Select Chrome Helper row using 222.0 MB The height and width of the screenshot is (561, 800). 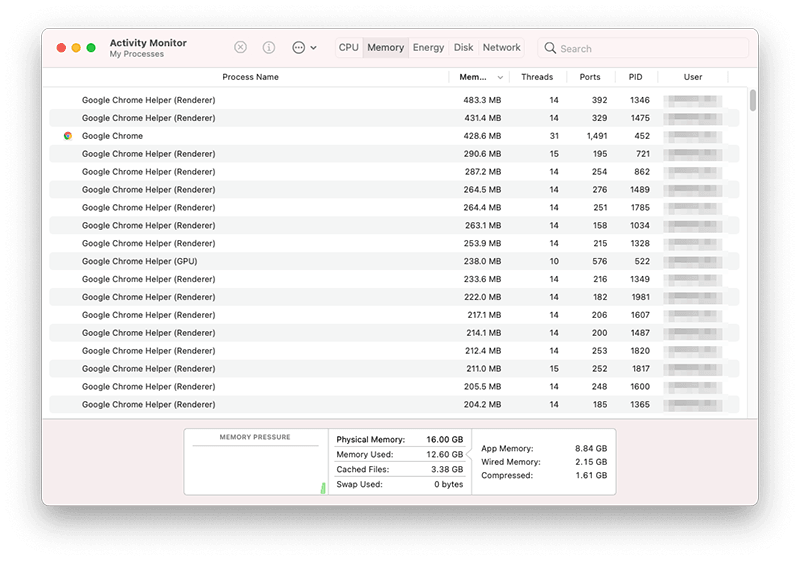click(394, 297)
